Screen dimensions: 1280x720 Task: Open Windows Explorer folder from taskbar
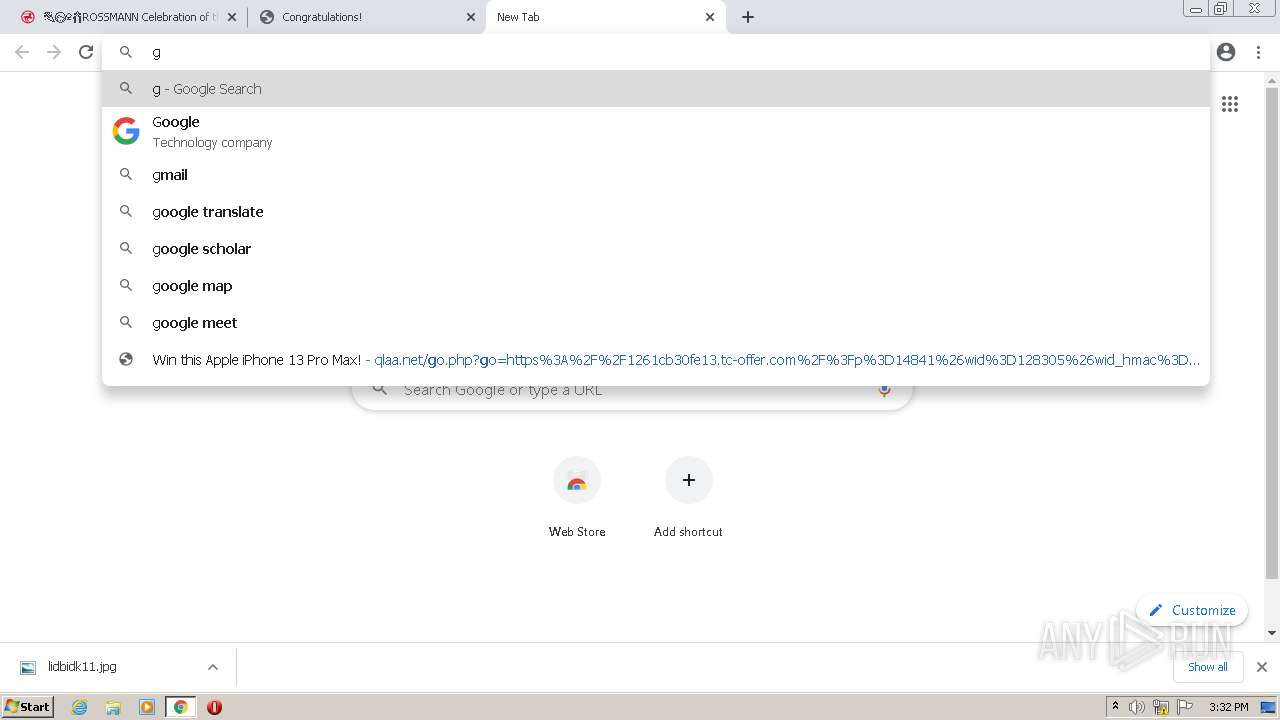pos(113,707)
